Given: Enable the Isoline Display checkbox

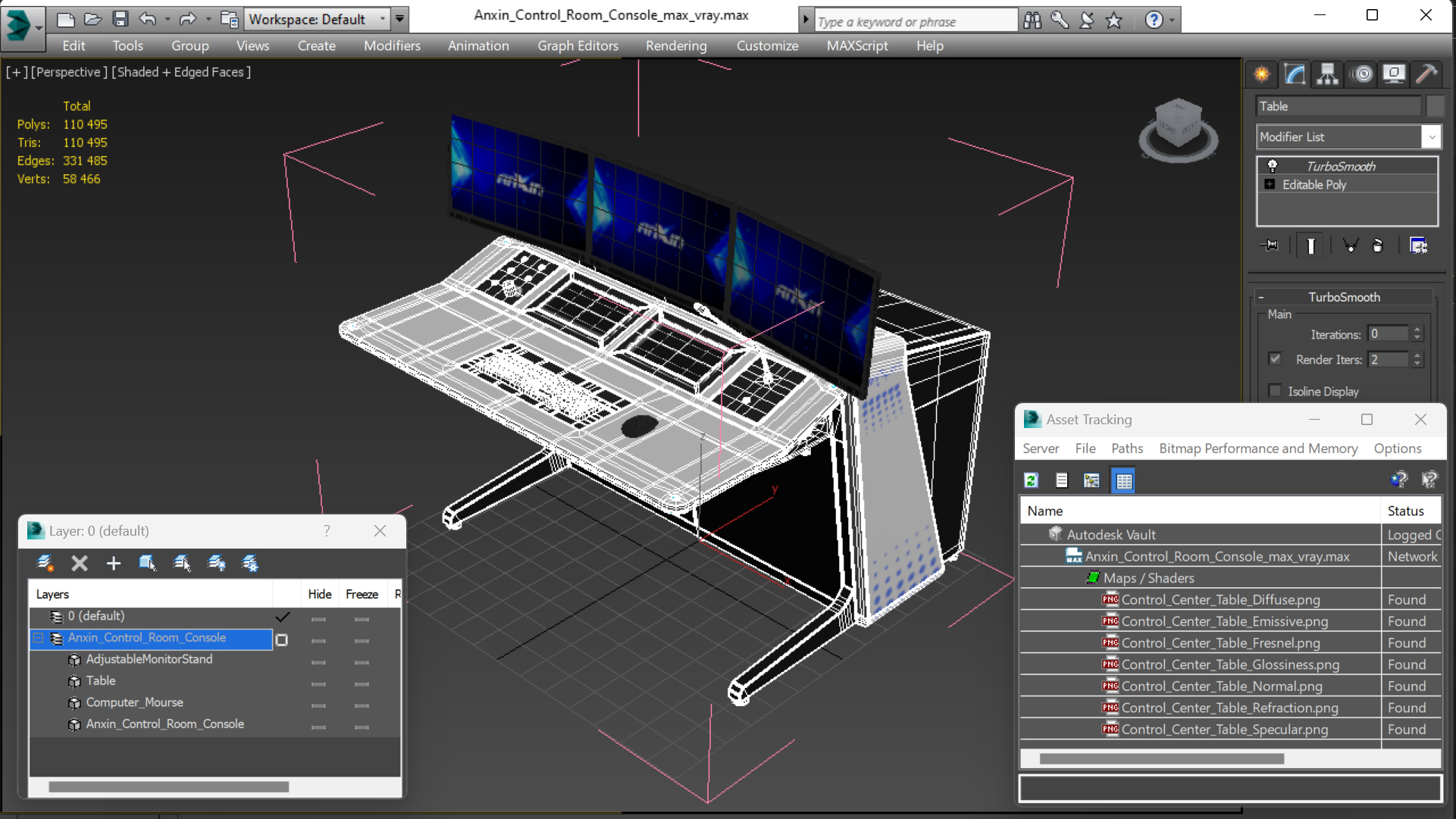Looking at the screenshot, I should coord(1276,391).
